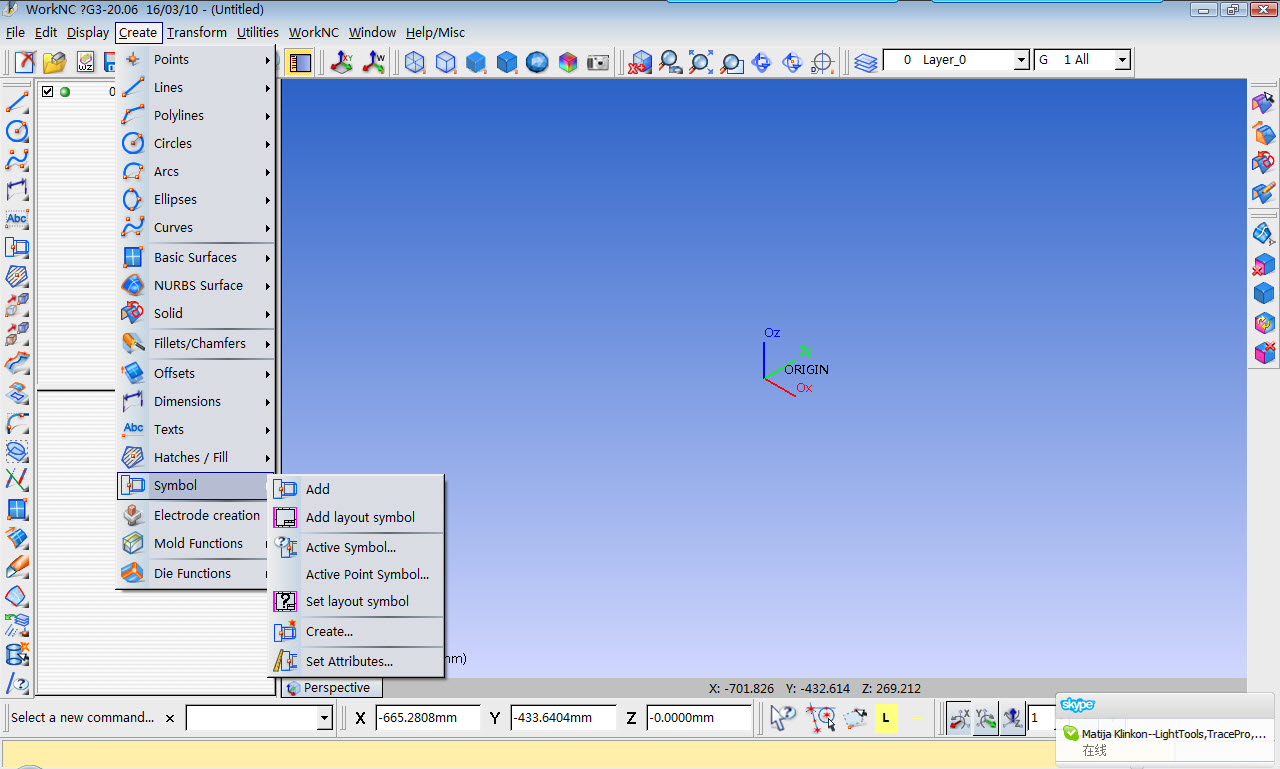
Task: Click the crosshair center view icon
Action: [x=822, y=62]
